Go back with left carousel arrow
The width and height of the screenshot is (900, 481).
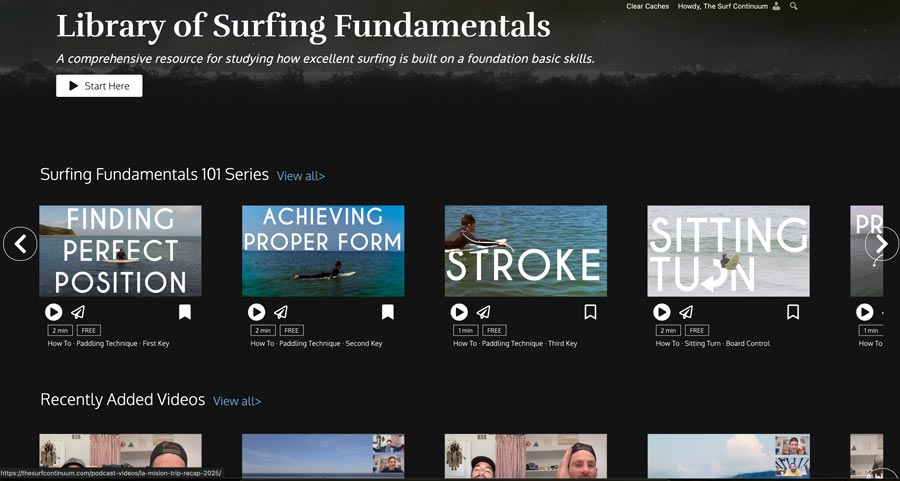pos(20,244)
